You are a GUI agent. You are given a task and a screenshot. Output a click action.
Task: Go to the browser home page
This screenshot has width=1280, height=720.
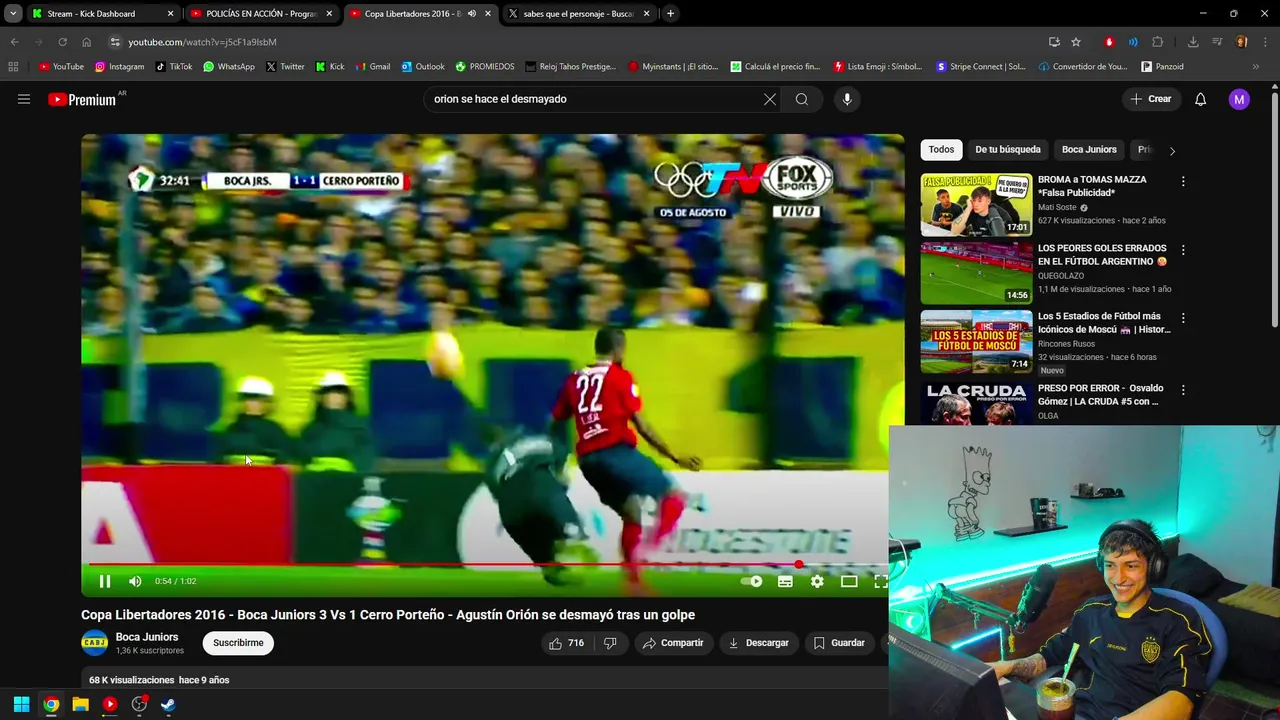coord(86,42)
